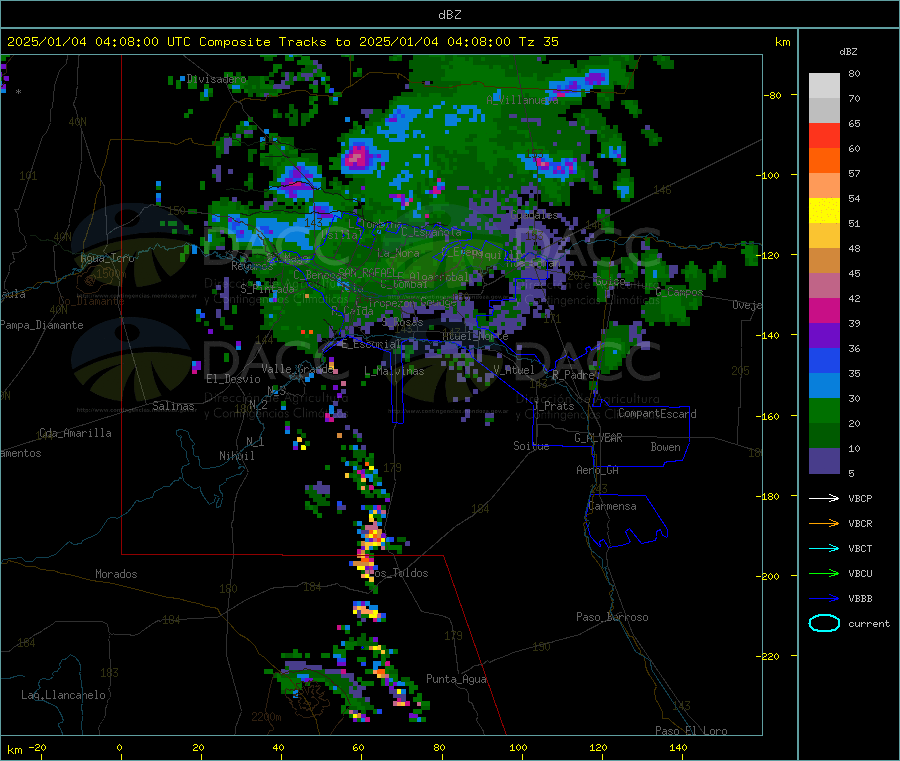The image size is (900, 761).
Task: Click the 'L_Malvinas' map label
Action: 394,371
